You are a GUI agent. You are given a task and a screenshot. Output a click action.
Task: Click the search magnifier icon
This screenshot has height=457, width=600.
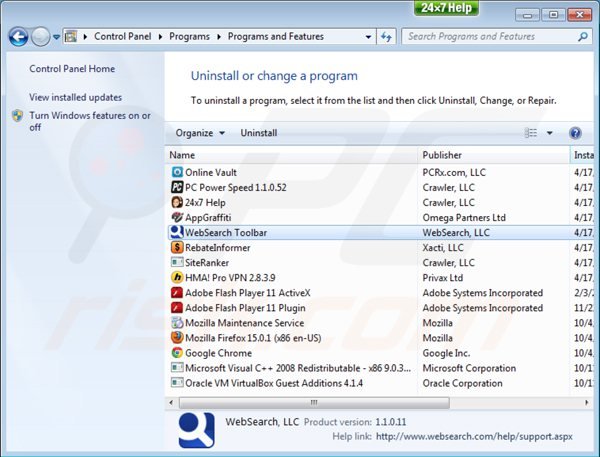pyautogui.click(x=582, y=37)
